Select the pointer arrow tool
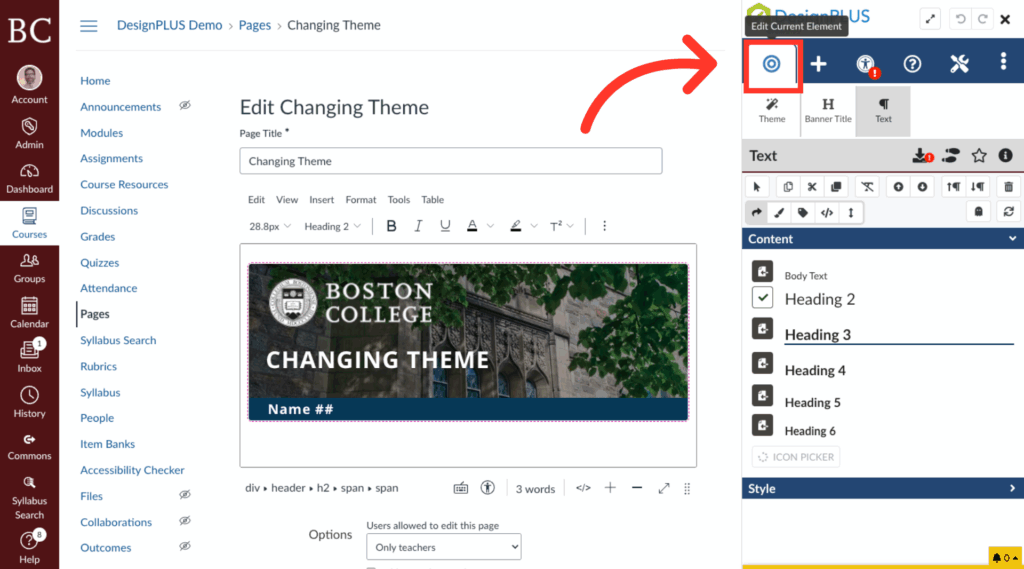The width and height of the screenshot is (1024, 569). tap(757, 187)
